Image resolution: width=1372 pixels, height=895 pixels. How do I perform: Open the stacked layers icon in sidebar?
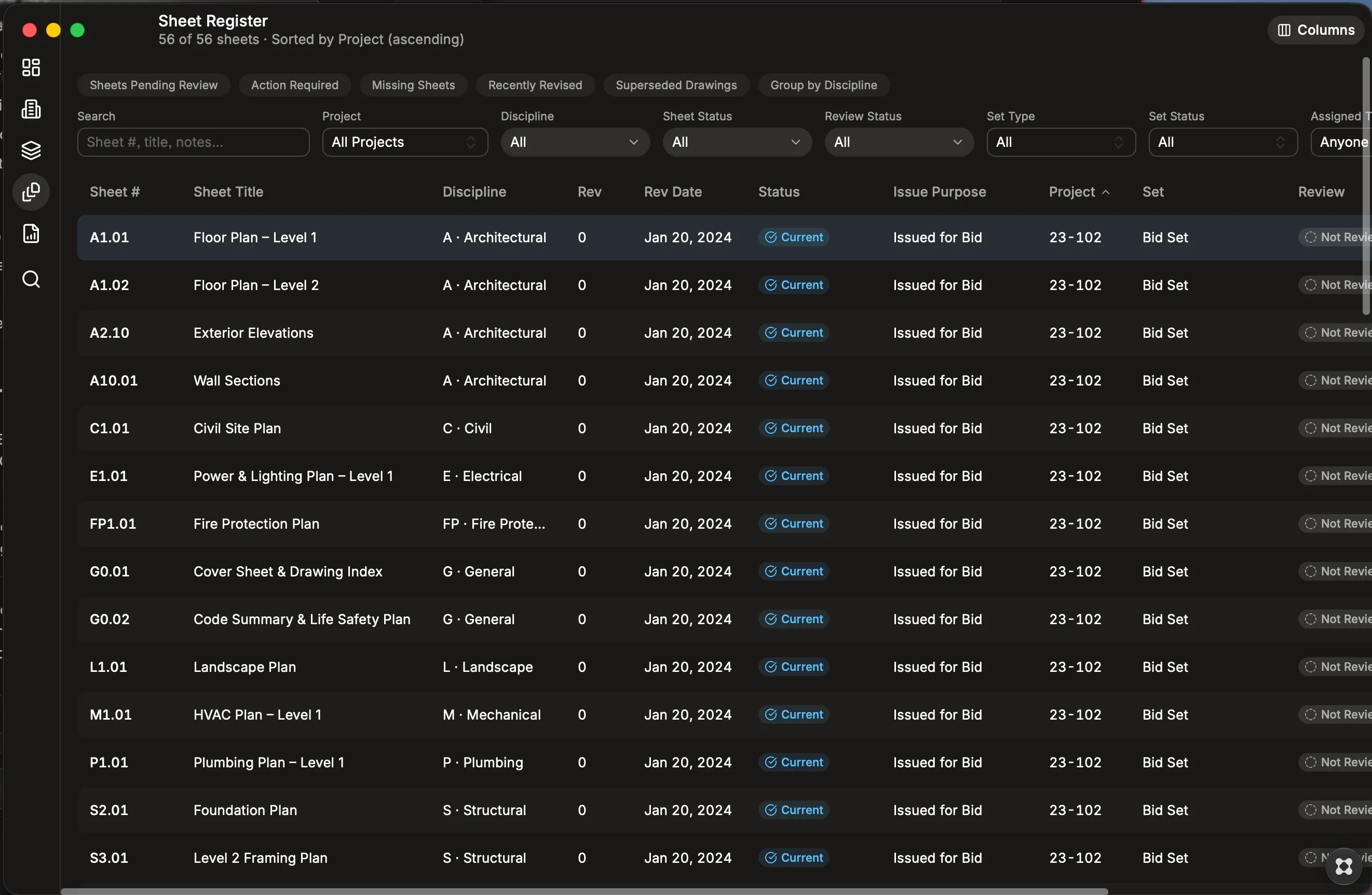click(31, 150)
